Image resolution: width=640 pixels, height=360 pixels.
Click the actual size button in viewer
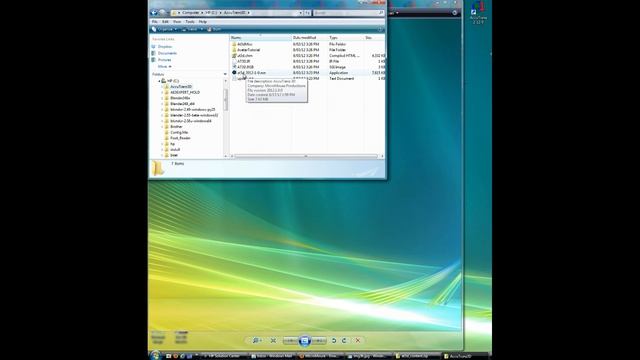click(273, 340)
